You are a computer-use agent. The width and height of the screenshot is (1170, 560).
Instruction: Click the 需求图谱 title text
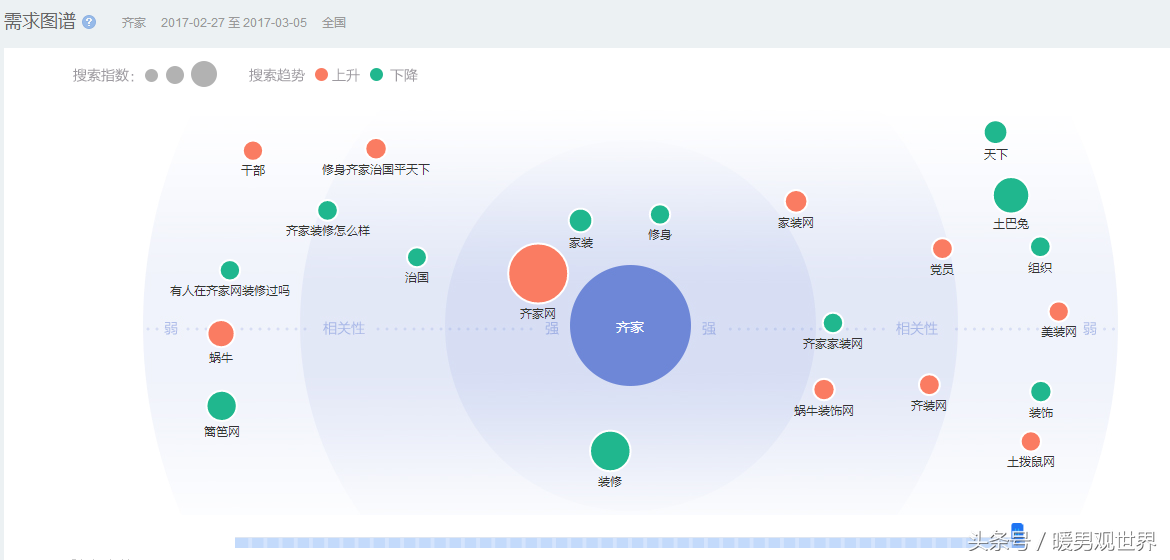click(40, 22)
